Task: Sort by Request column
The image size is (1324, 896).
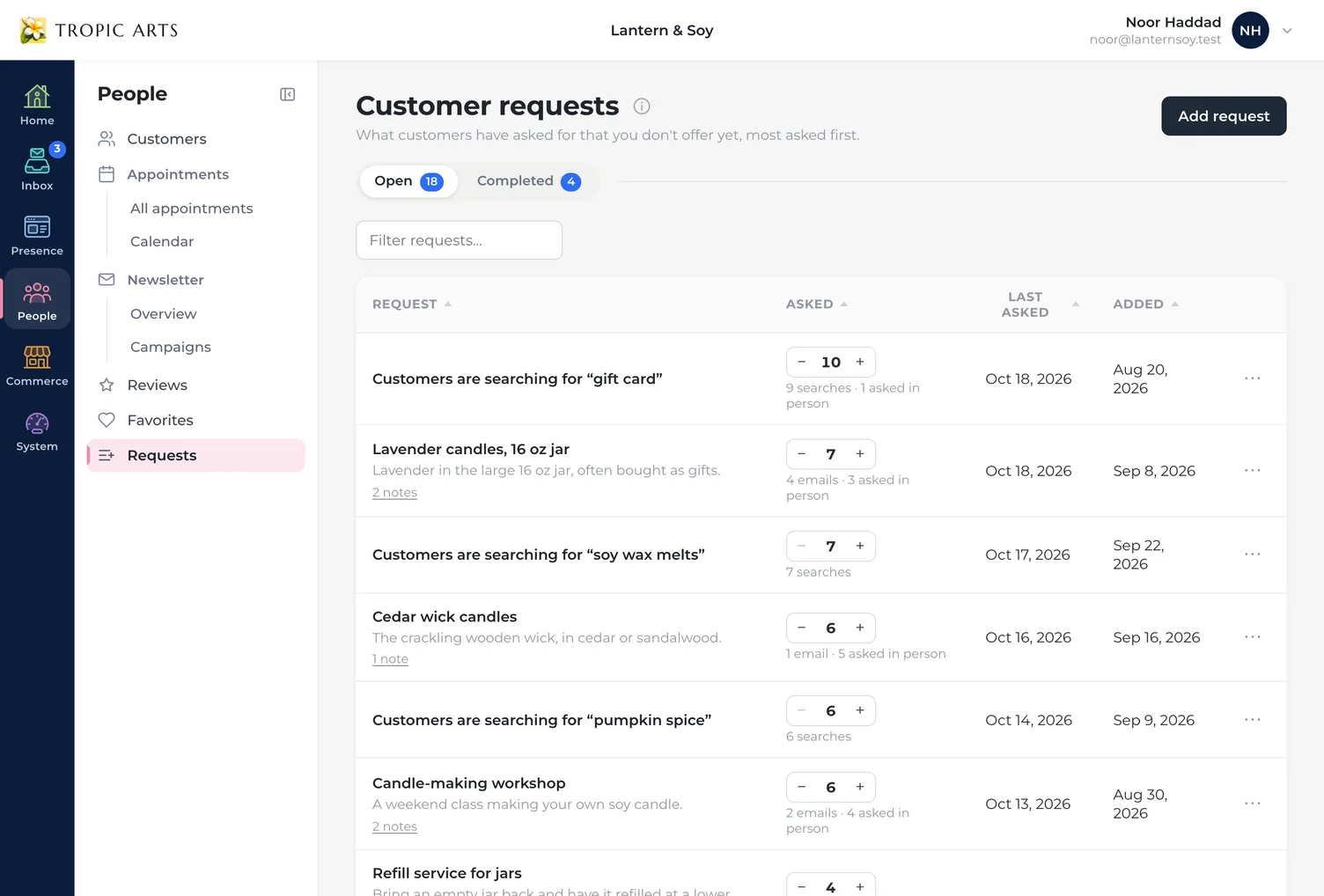Action: coord(411,304)
